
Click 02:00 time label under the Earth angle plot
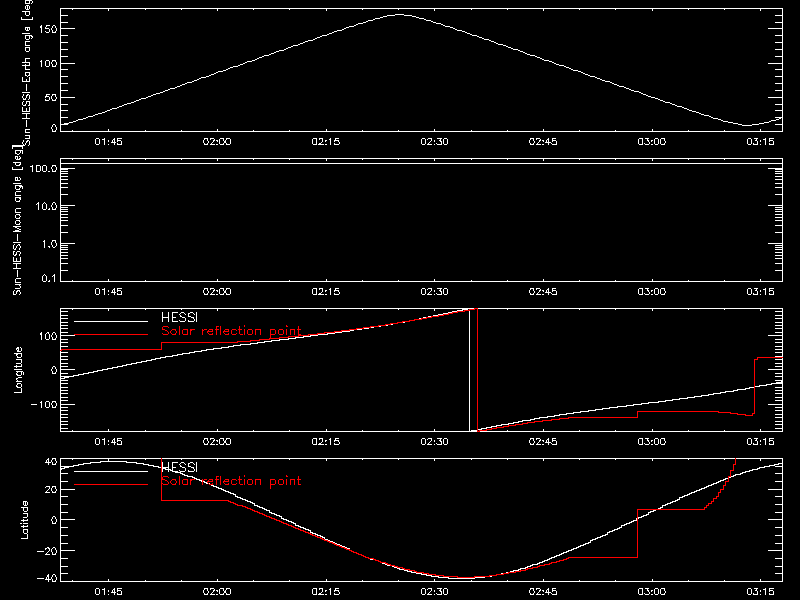click(x=217, y=142)
